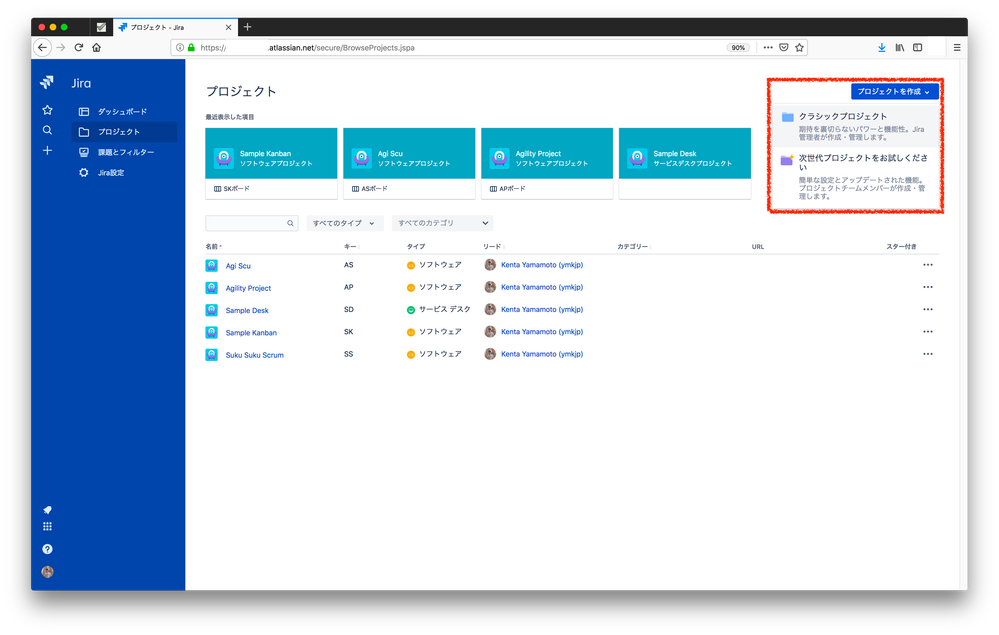Sort the table by キー column header
The width and height of the screenshot is (999, 635).
coord(352,246)
